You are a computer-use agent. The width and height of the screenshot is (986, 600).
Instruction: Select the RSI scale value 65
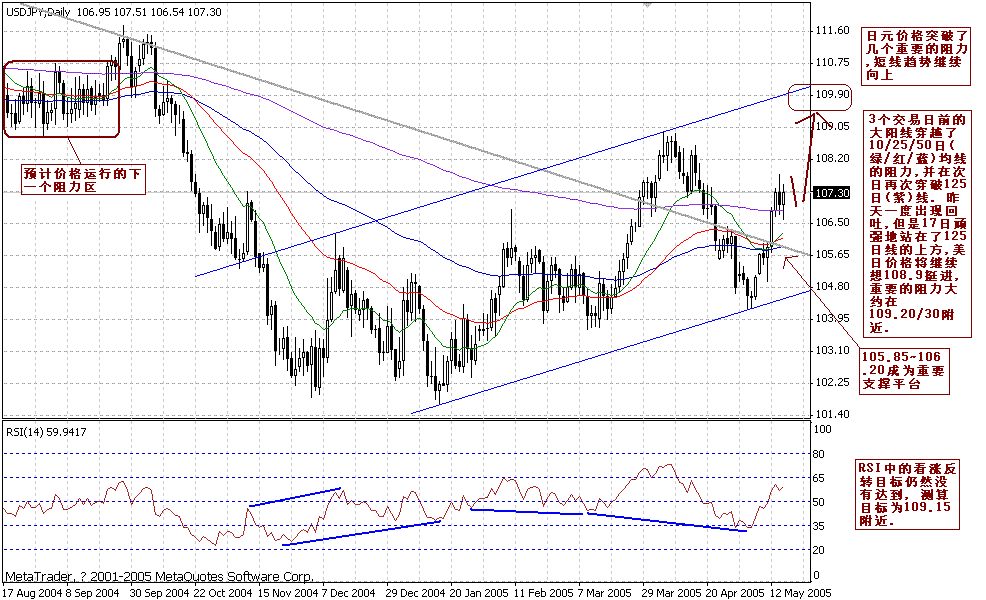819,478
